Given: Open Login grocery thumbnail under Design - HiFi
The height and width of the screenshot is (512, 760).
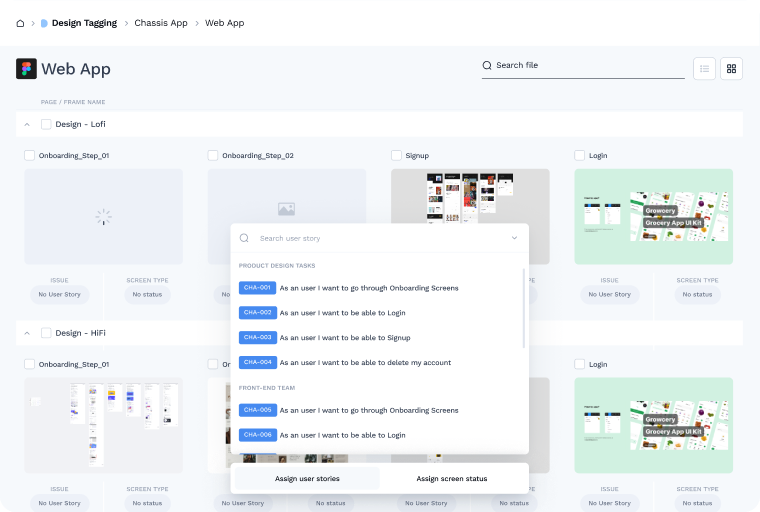Looking at the screenshot, I should pyautogui.click(x=653, y=425).
